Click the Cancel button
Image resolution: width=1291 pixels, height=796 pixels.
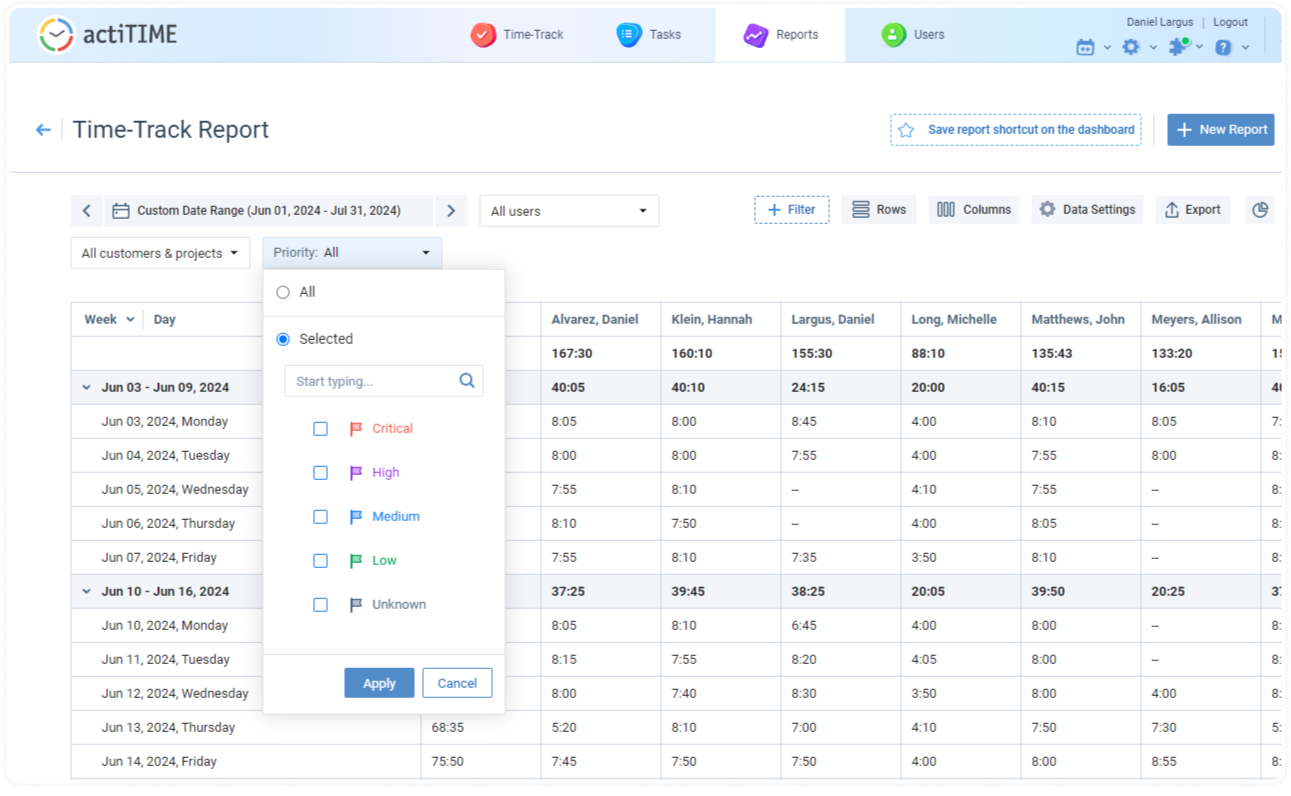coord(457,683)
